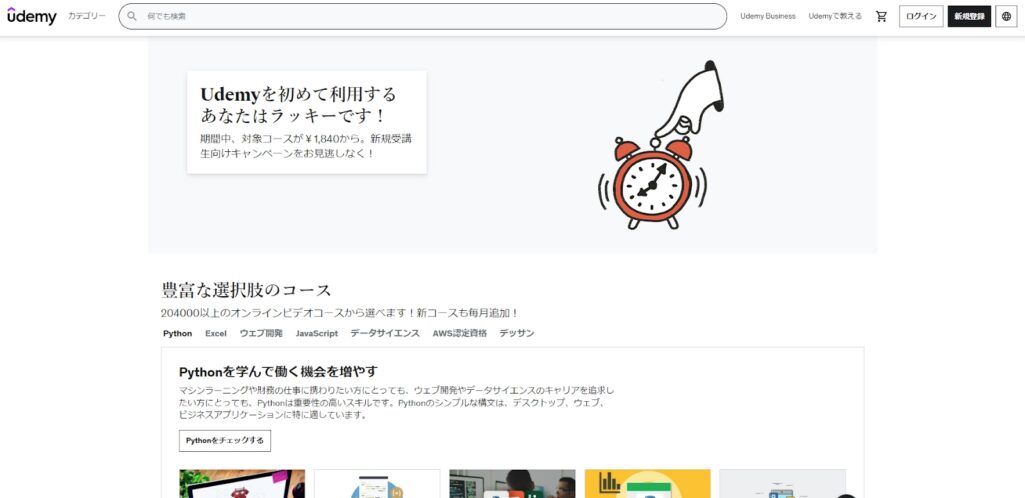
Task: Open the course thumbnail with yellow bar chart
Action: click(647, 484)
